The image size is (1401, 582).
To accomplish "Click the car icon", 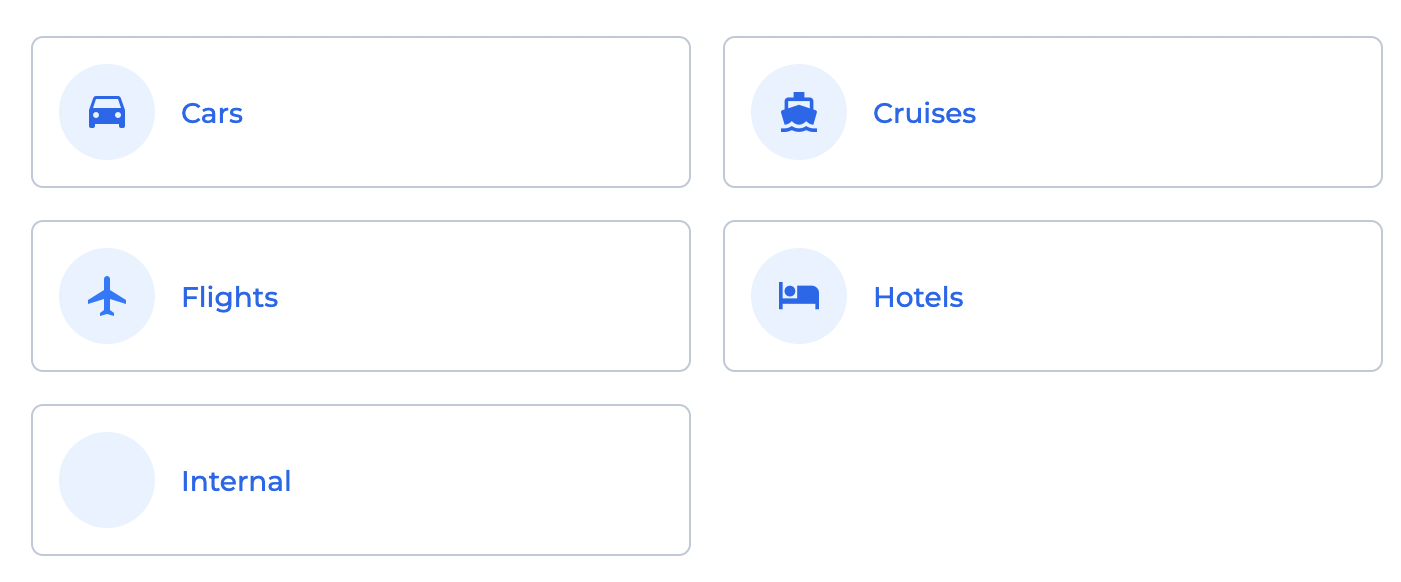I will pos(107,112).
